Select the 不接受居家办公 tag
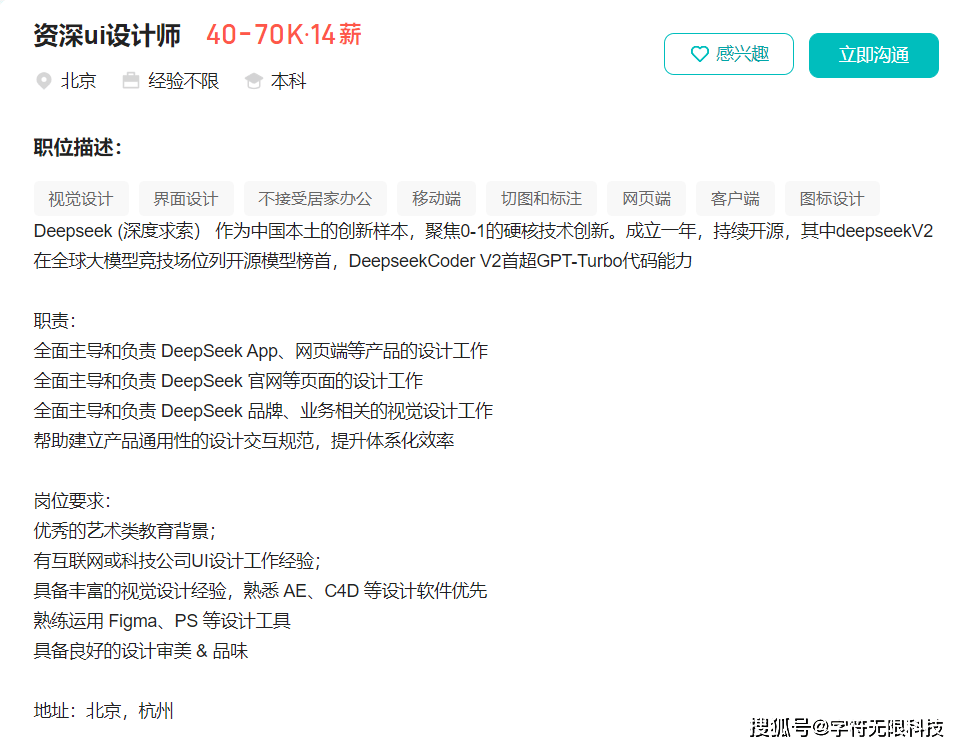Screen dimensions: 965x749 pyautogui.click(x=315, y=198)
